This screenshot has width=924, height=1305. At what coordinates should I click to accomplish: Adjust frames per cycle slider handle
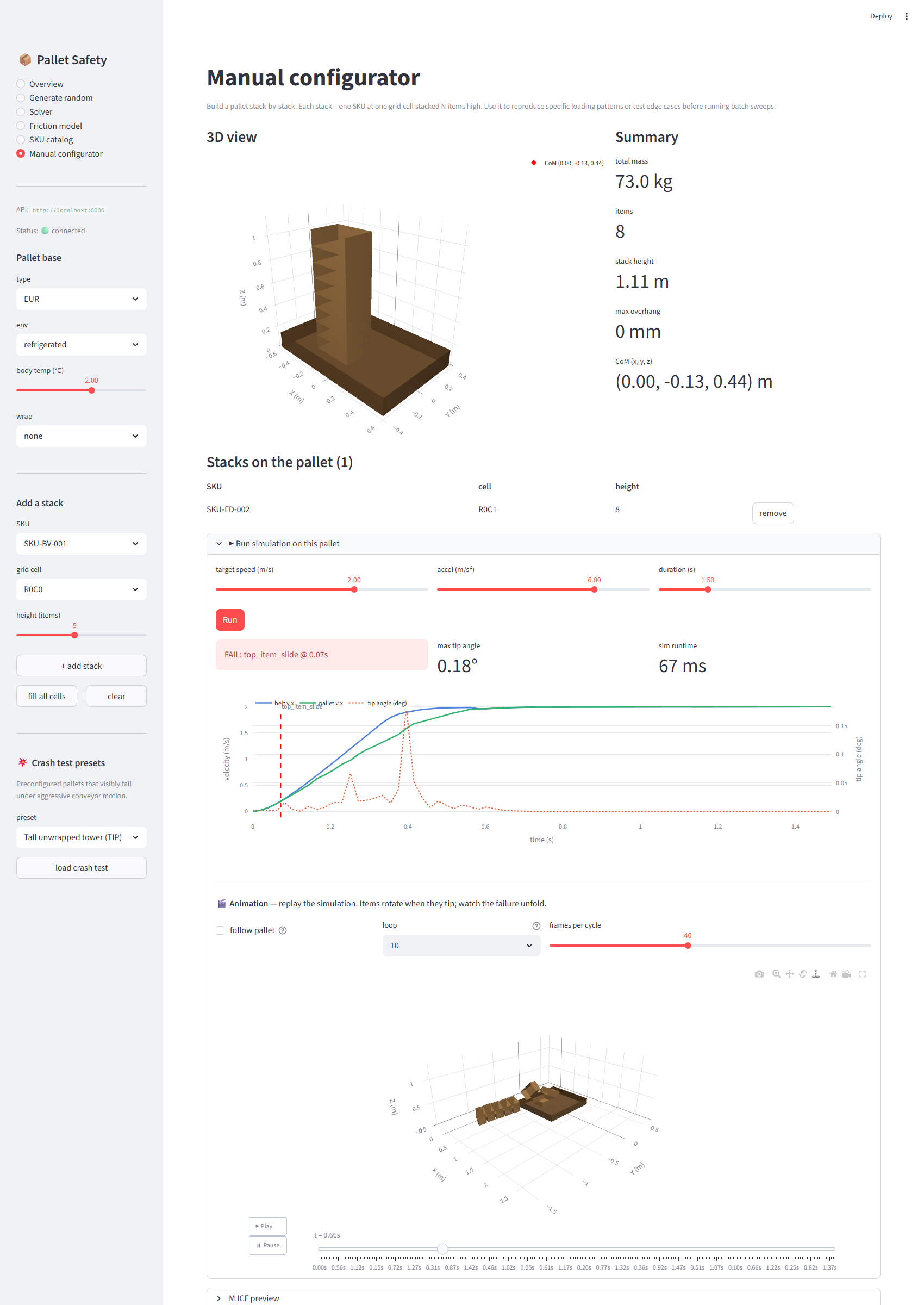(688, 946)
